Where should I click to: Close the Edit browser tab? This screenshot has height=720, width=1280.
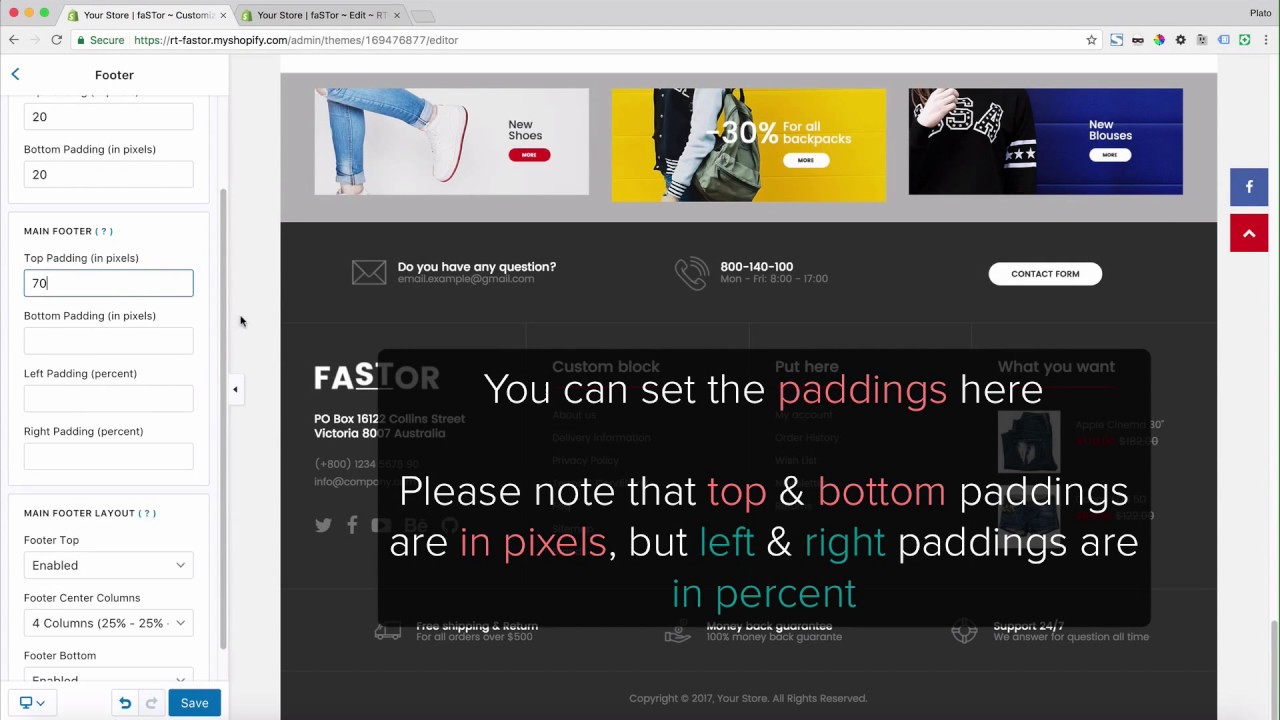click(397, 15)
